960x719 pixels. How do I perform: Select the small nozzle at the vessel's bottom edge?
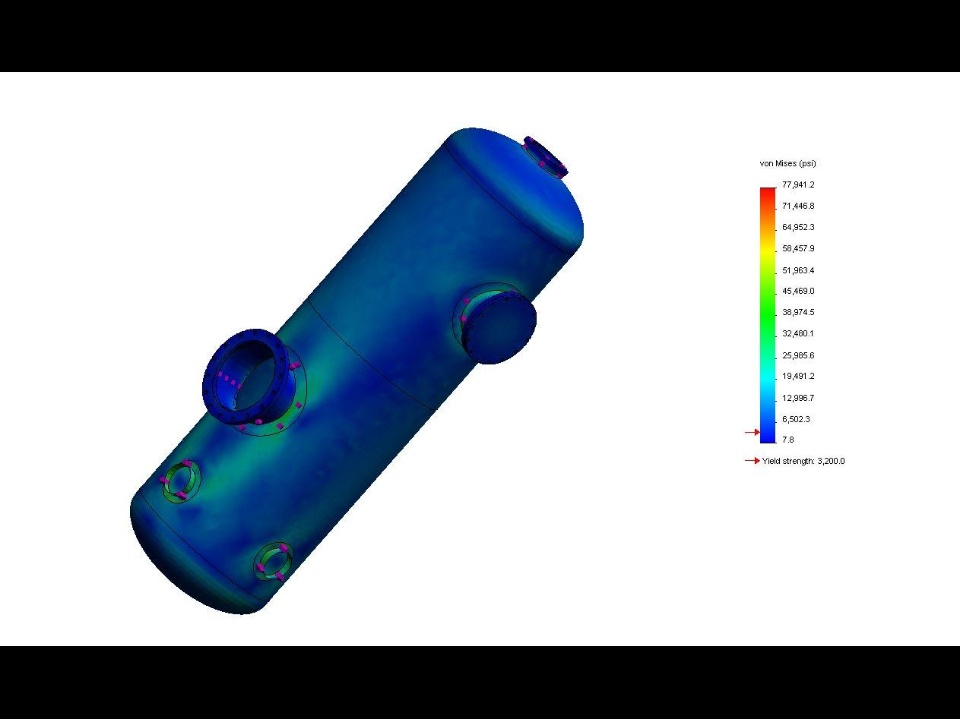(x=273, y=561)
